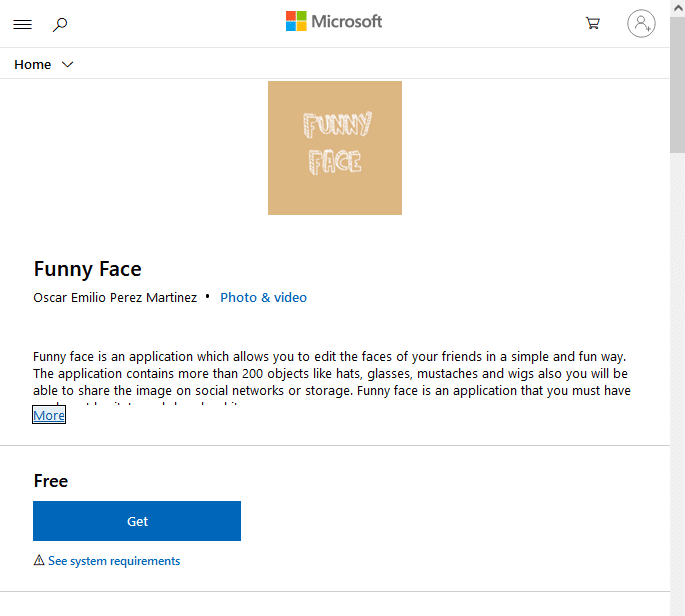Open the Photo & video category link
The image size is (685, 616).
pos(263,297)
